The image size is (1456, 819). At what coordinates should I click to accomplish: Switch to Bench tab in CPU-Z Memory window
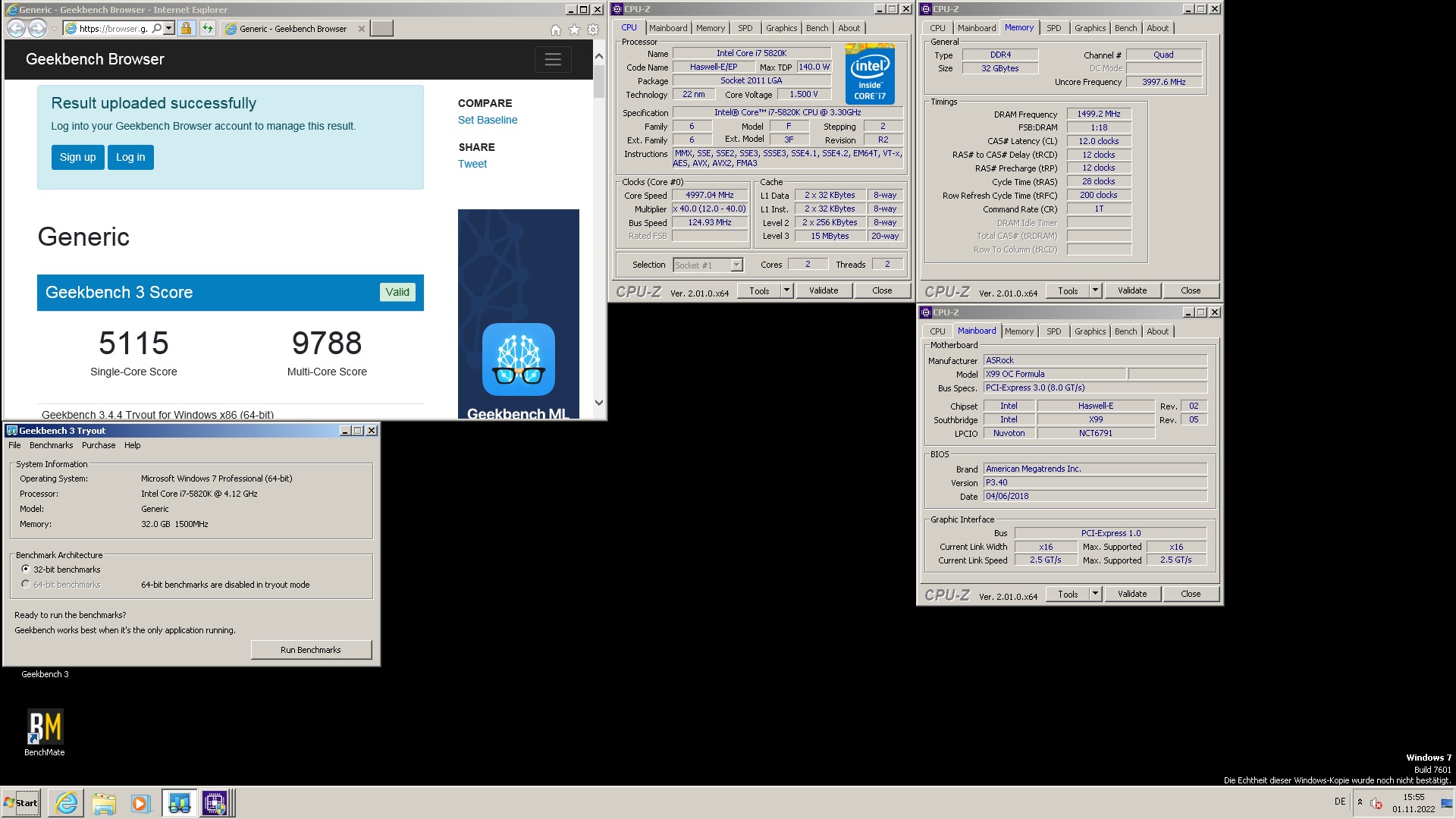[x=1125, y=28]
